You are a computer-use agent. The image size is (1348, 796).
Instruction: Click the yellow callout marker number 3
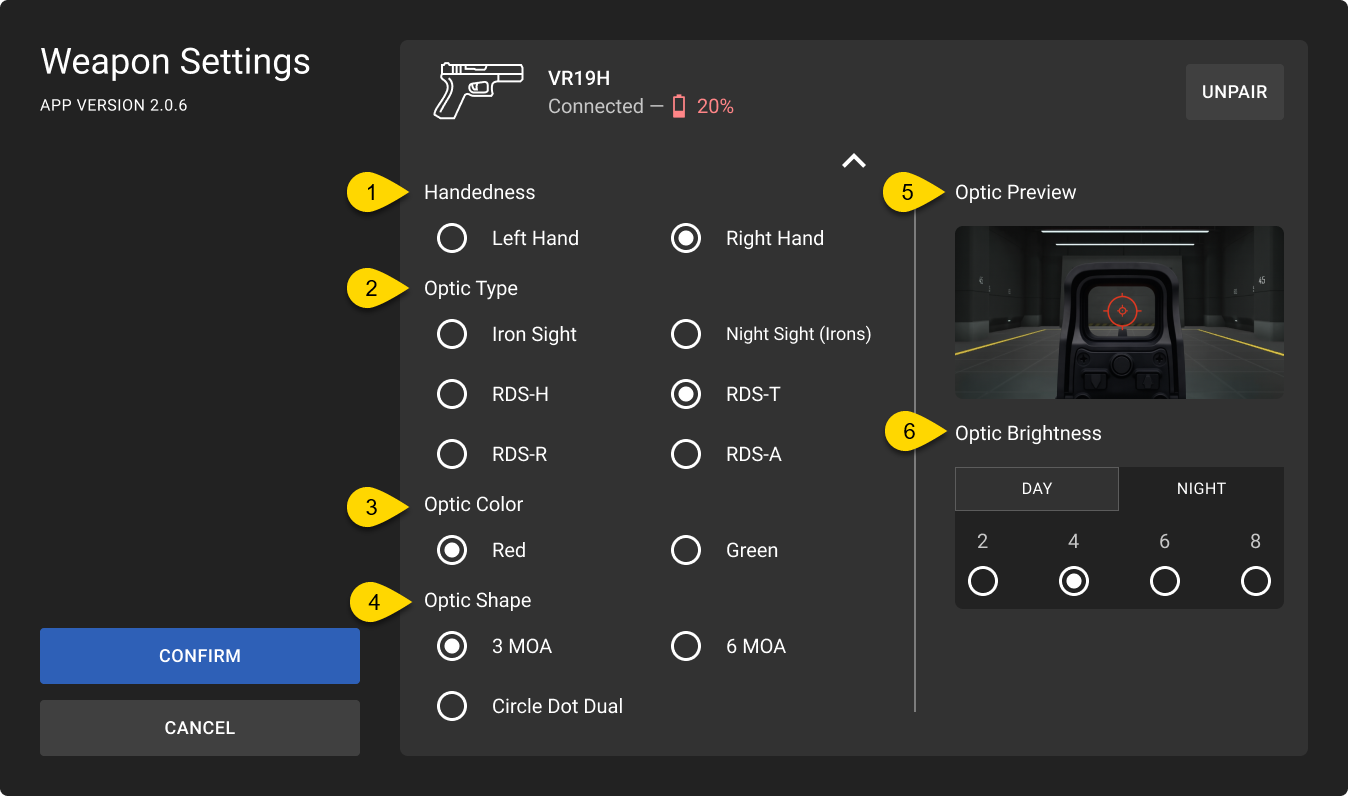point(372,507)
